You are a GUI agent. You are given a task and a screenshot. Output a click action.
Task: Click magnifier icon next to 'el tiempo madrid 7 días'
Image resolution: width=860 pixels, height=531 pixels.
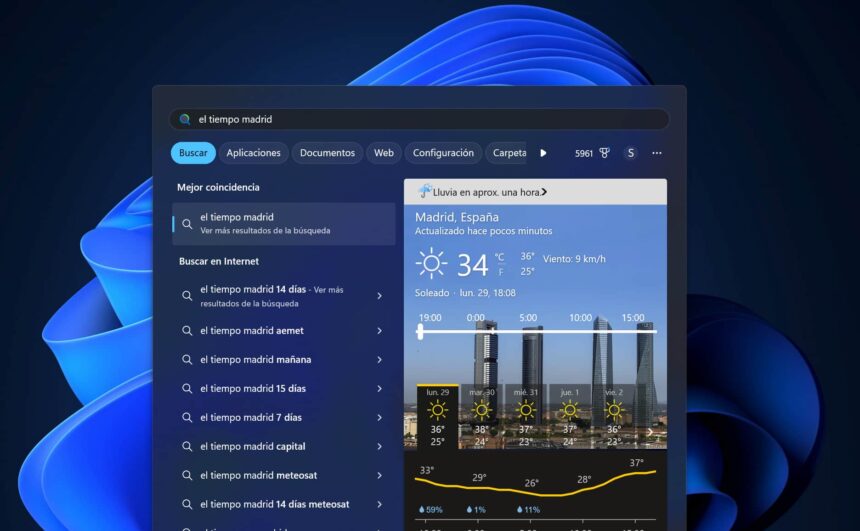(187, 417)
